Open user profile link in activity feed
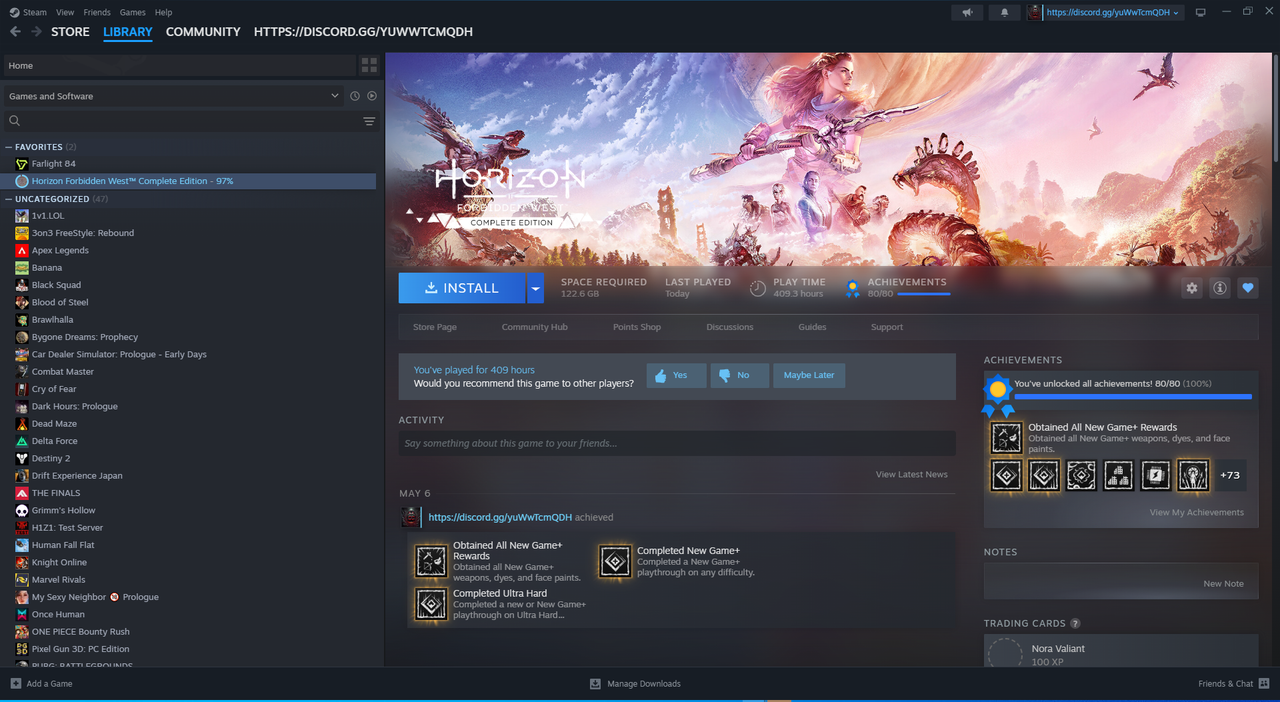The height and width of the screenshot is (702, 1280). (500, 517)
